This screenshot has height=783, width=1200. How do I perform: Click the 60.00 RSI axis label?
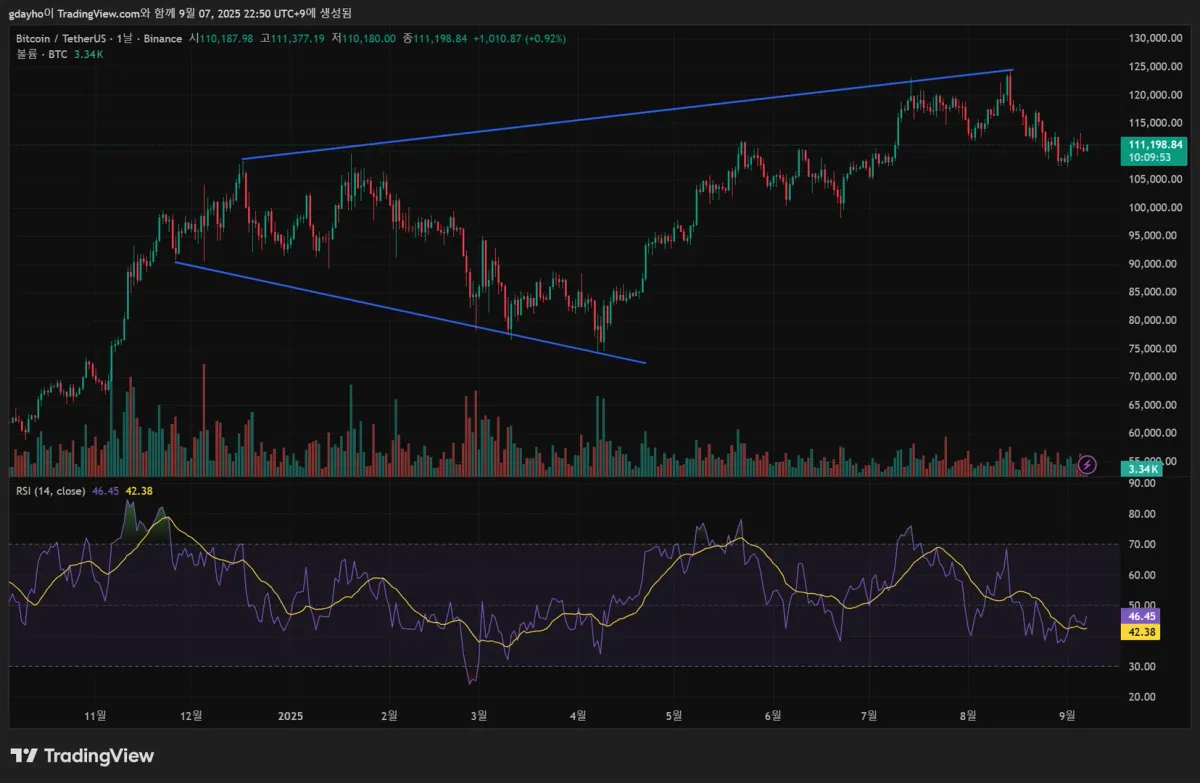(x=1141, y=575)
